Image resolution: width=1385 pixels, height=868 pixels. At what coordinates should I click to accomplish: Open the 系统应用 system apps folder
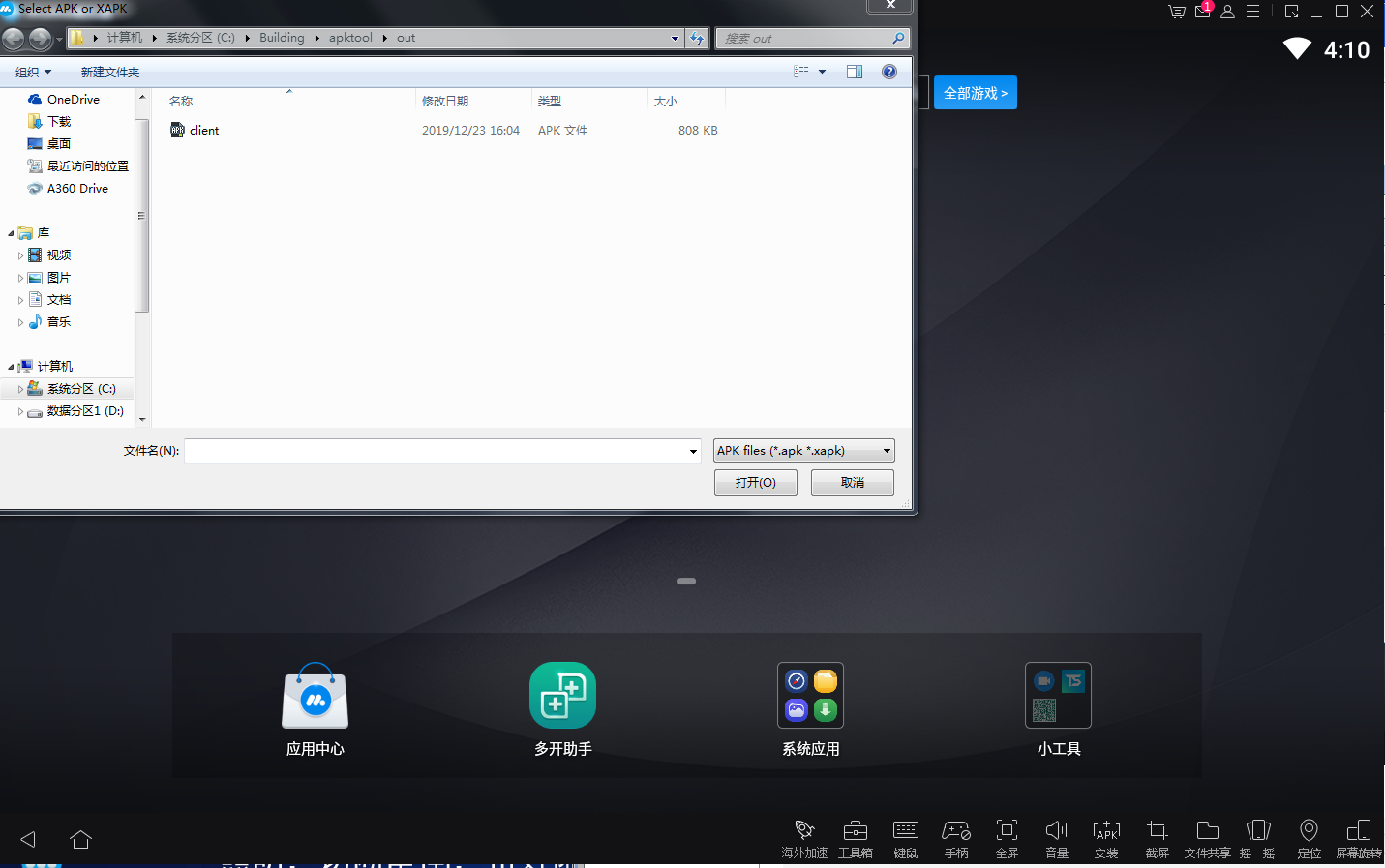point(811,709)
